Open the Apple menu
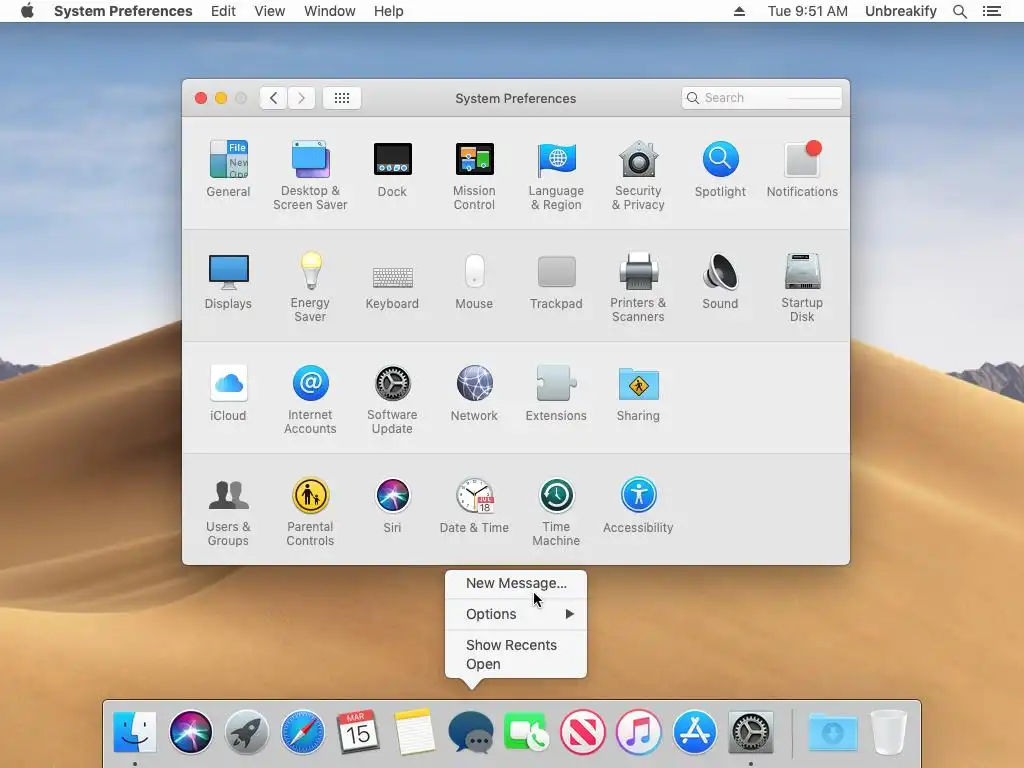1024x768 pixels. tap(27, 11)
